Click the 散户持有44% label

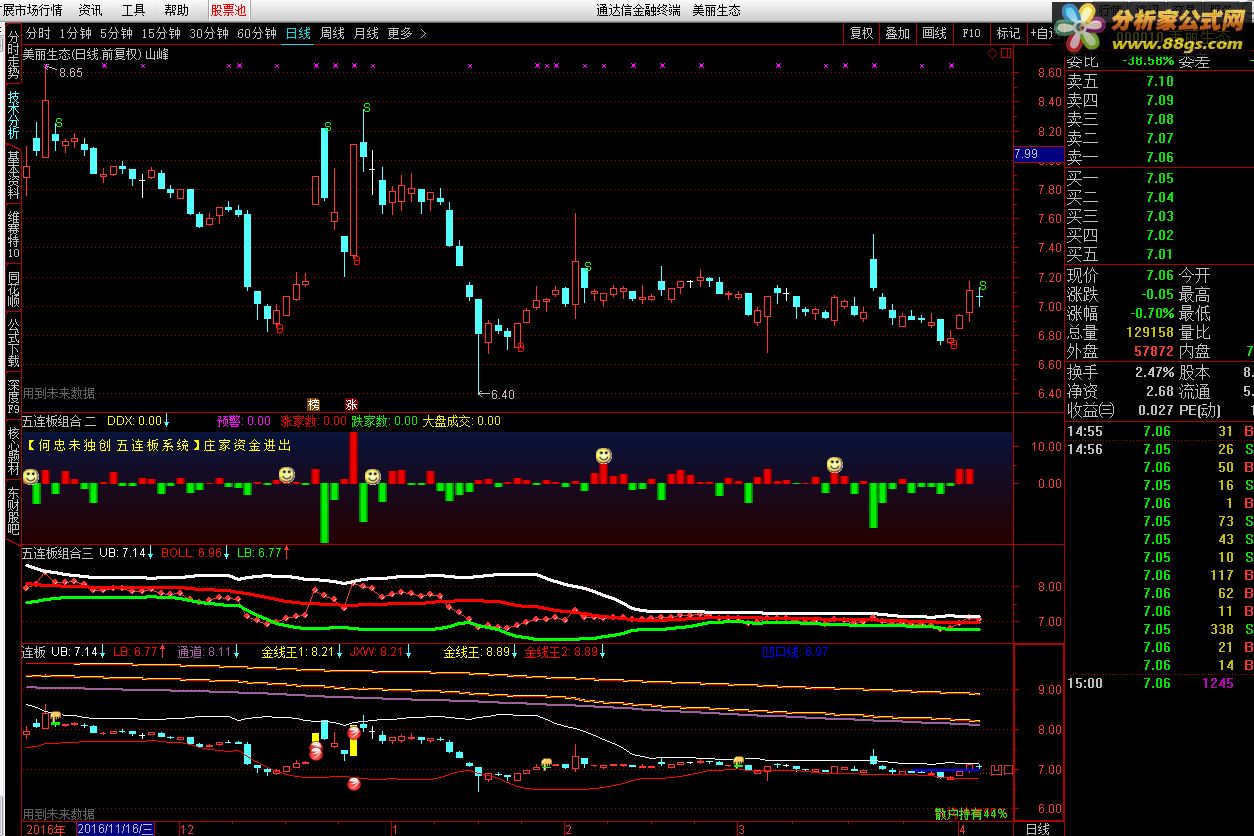tap(971, 814)
